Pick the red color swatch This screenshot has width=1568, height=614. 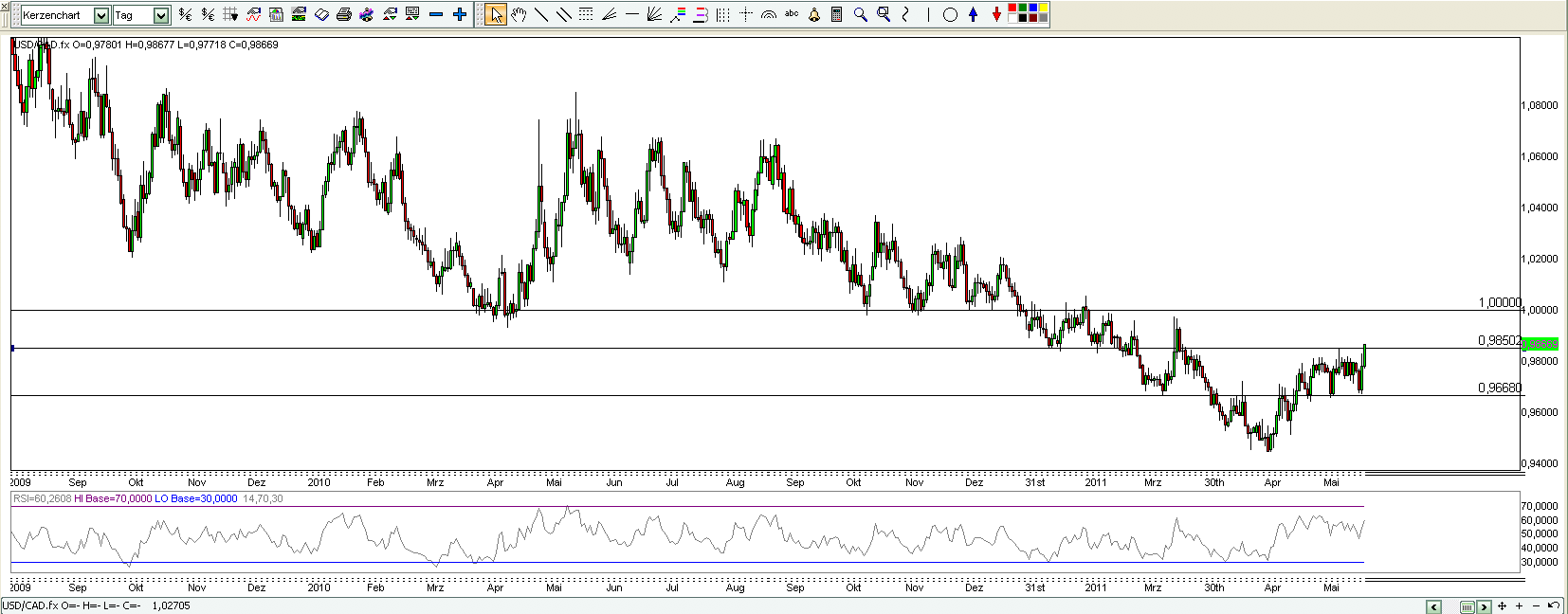click(x=1012, y=9)
